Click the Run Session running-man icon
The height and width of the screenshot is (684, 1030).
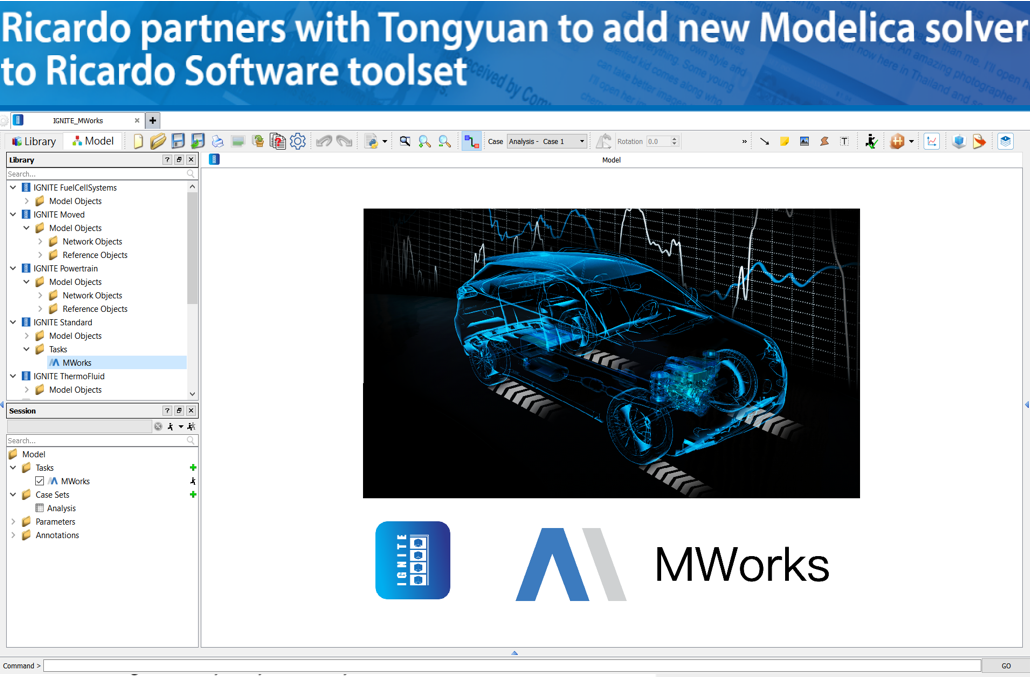point(170,426)
